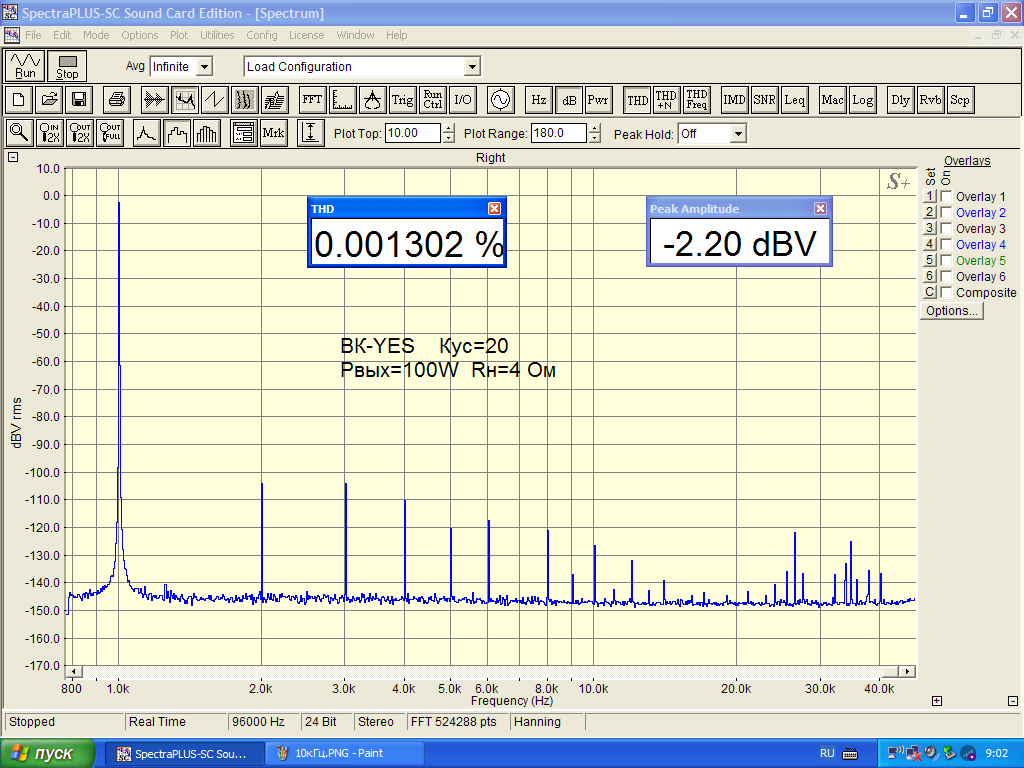The width and height of the screenshot is (1024, 768).
Task: Open the time series view icon
Action: pos(155,100)
